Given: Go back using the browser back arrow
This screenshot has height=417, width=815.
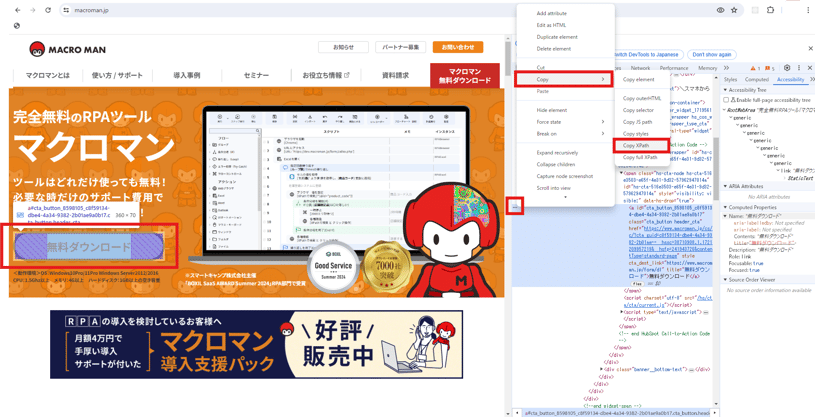Looking at the screenshot, I should (x=17, y=10).
